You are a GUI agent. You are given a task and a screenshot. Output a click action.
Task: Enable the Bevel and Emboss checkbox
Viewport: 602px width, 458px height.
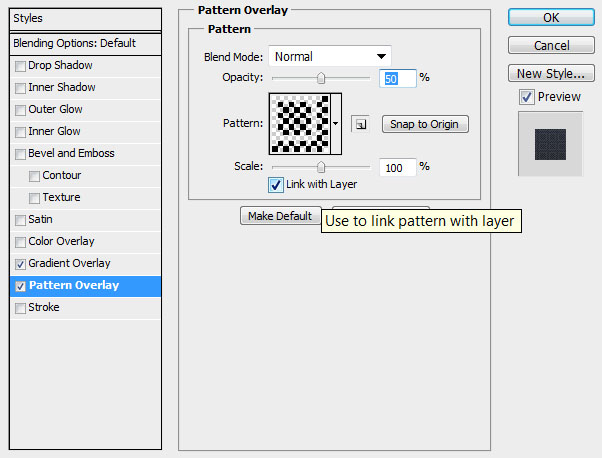click(x=20, y=154)
